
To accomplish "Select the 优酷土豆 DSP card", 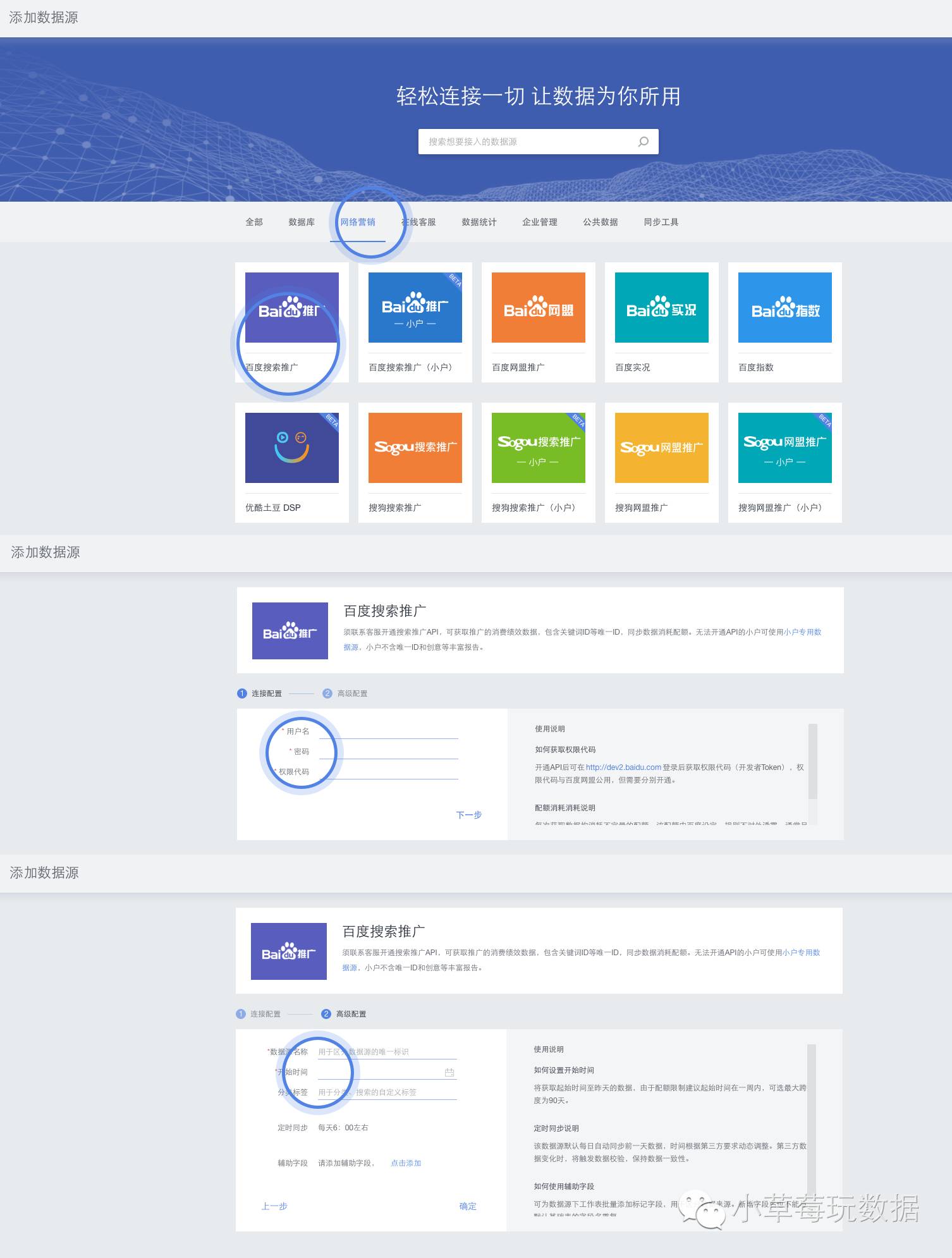I will click(292, 462).
